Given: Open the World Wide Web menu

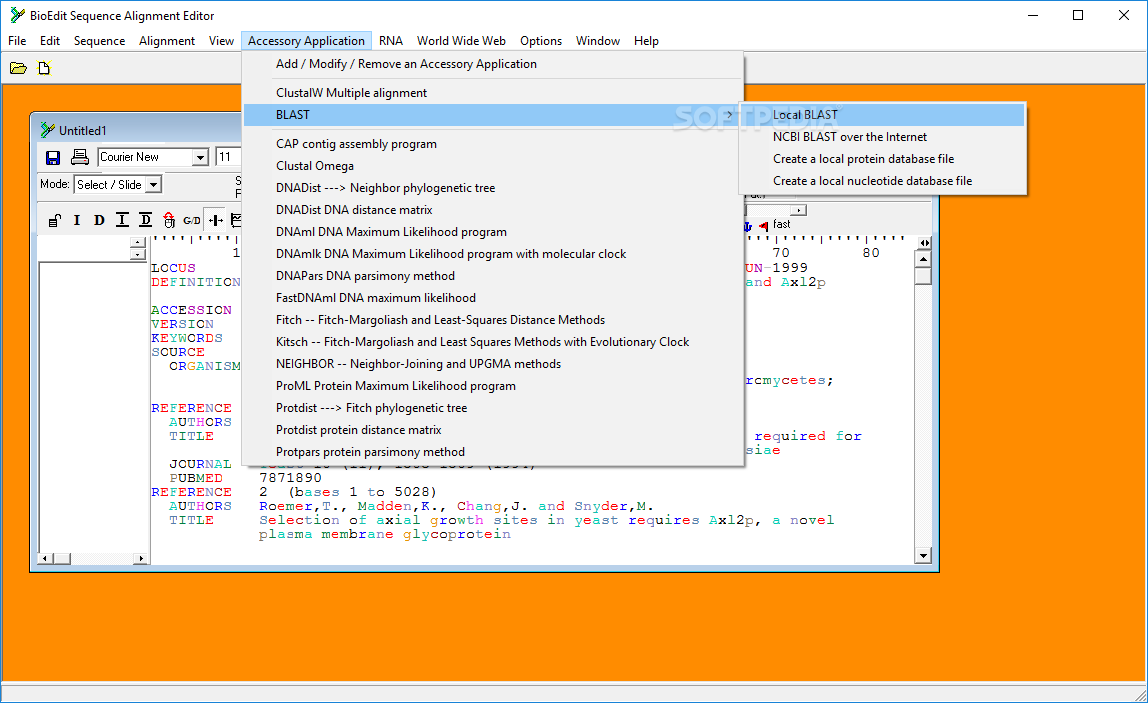Looking at the screenshot, I should 461,41.
